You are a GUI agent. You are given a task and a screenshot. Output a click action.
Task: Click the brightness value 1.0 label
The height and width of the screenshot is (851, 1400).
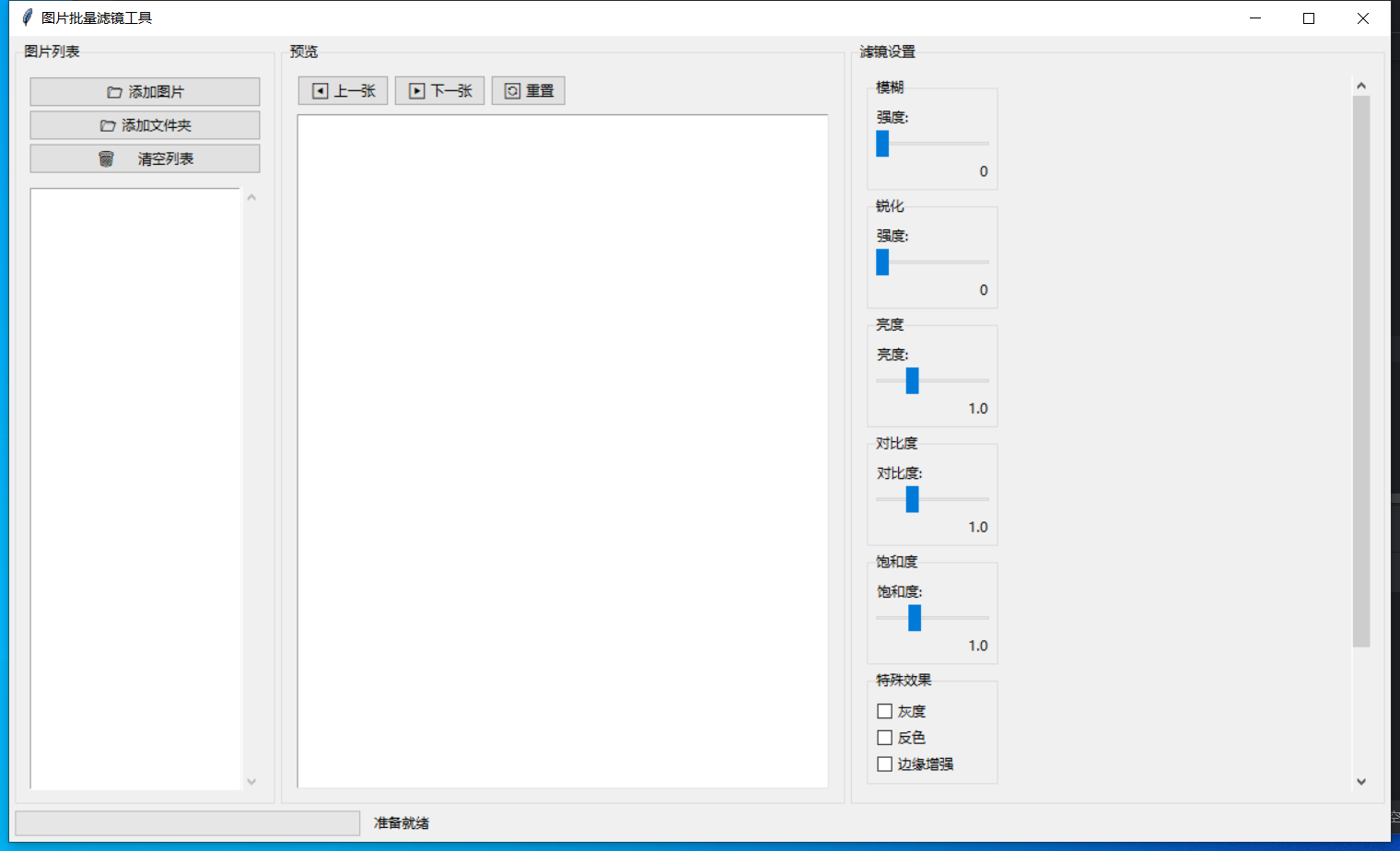[978, 408]
